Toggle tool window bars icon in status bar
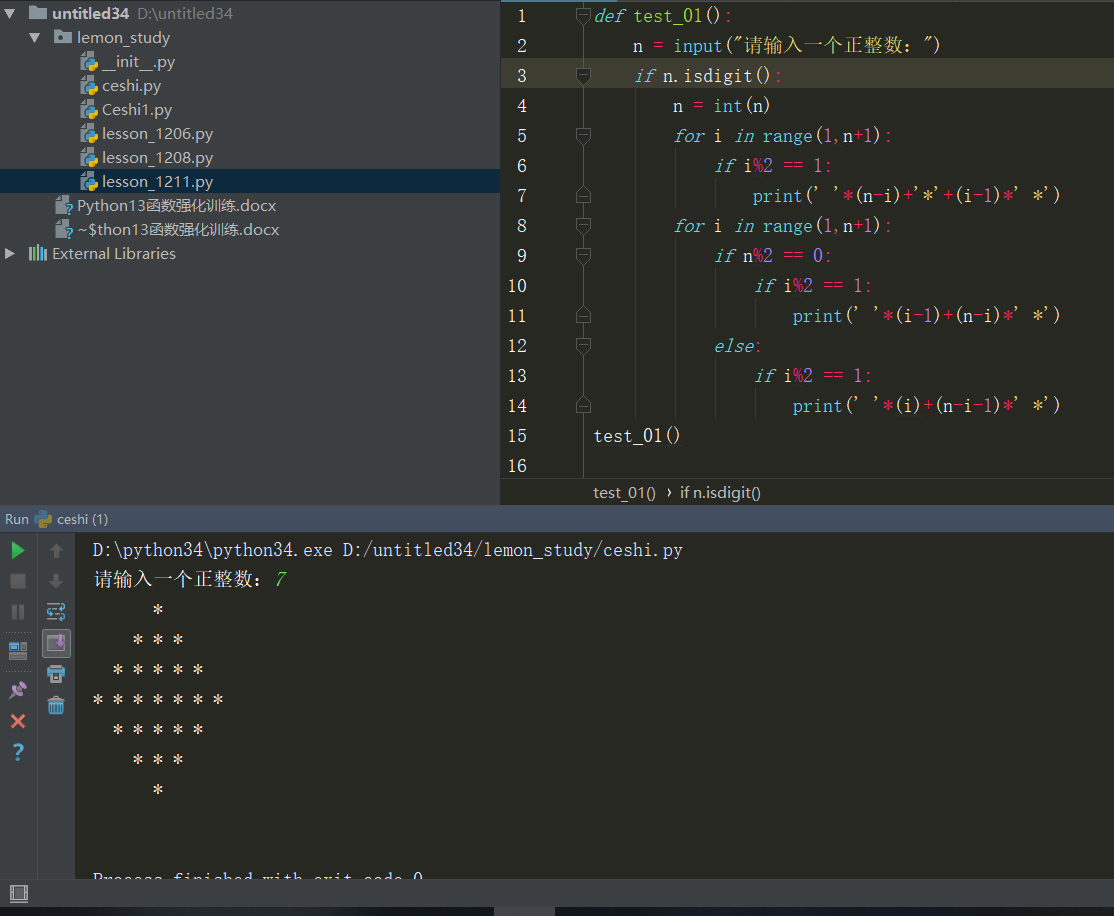The width and height of the screenshot is (1114, 916). [x=18, y=893]
